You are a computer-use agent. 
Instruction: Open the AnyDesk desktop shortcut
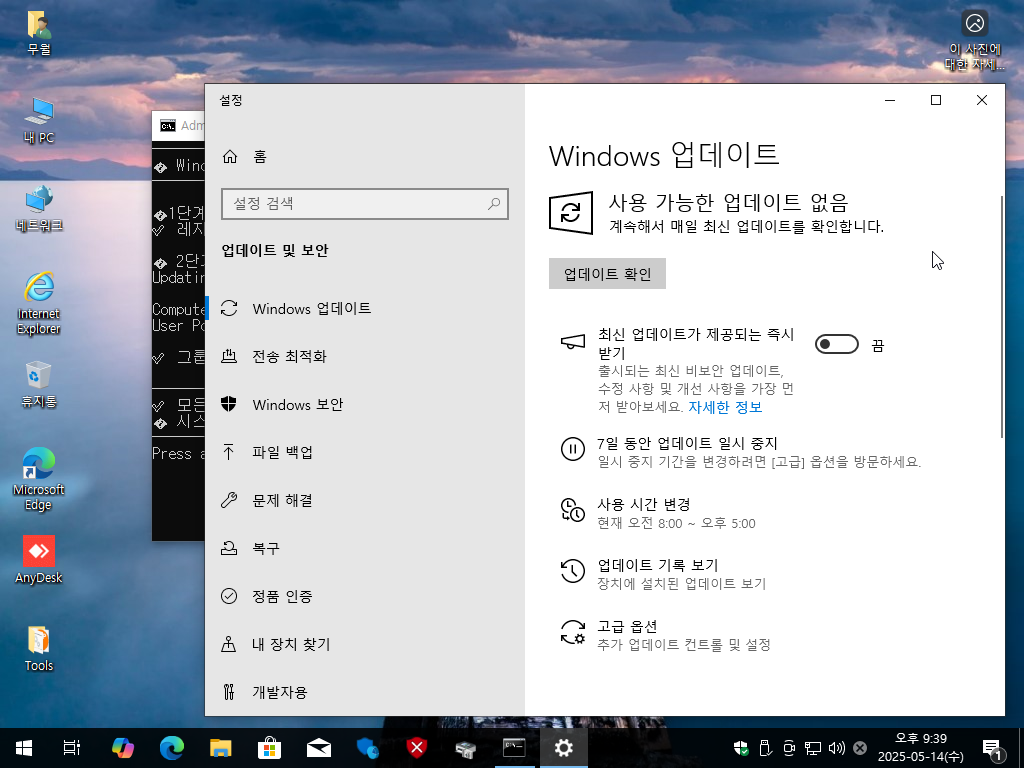(39, 560)
